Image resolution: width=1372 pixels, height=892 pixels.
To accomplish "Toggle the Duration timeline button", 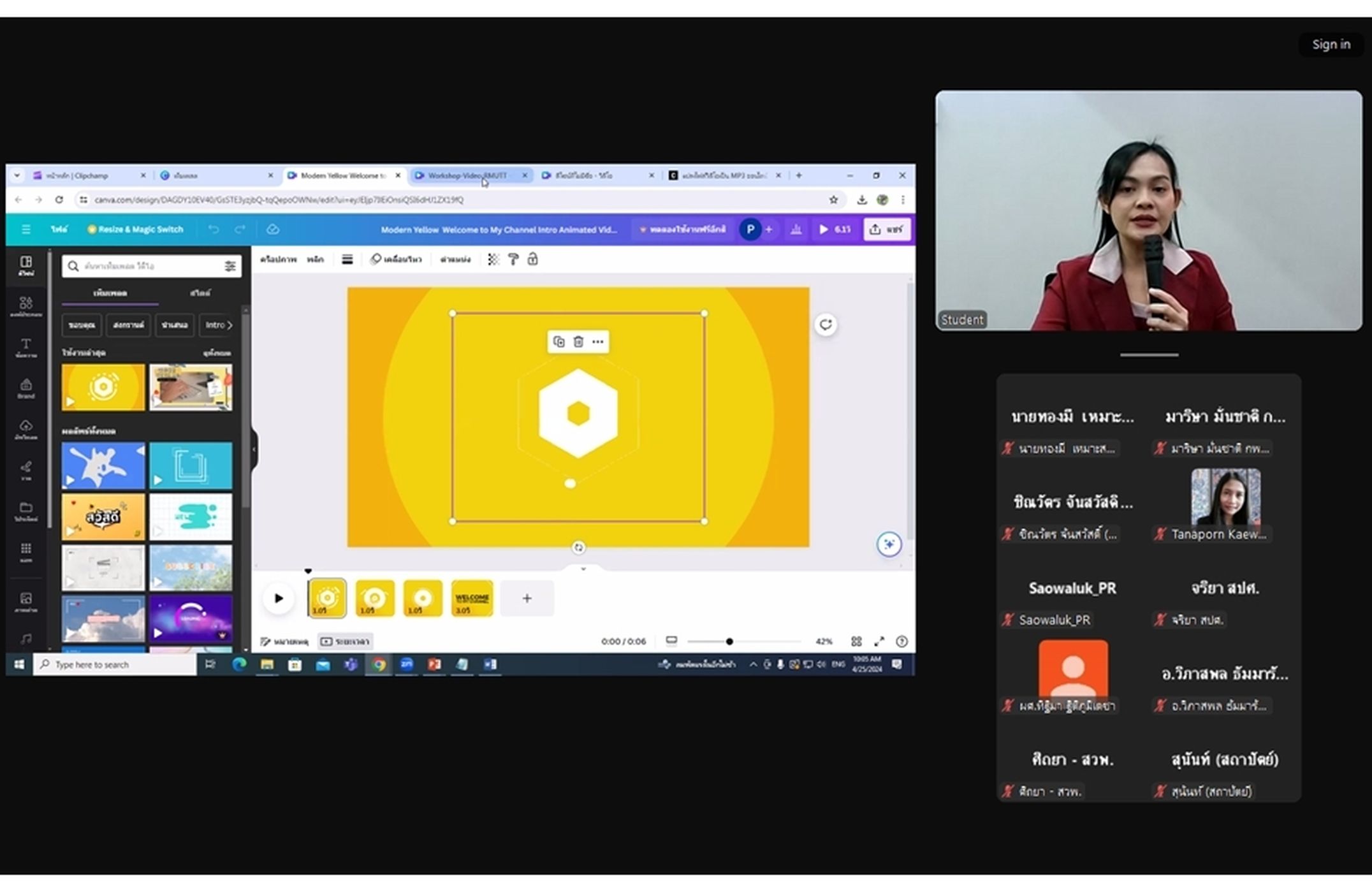I will click(x=346, y=641).
